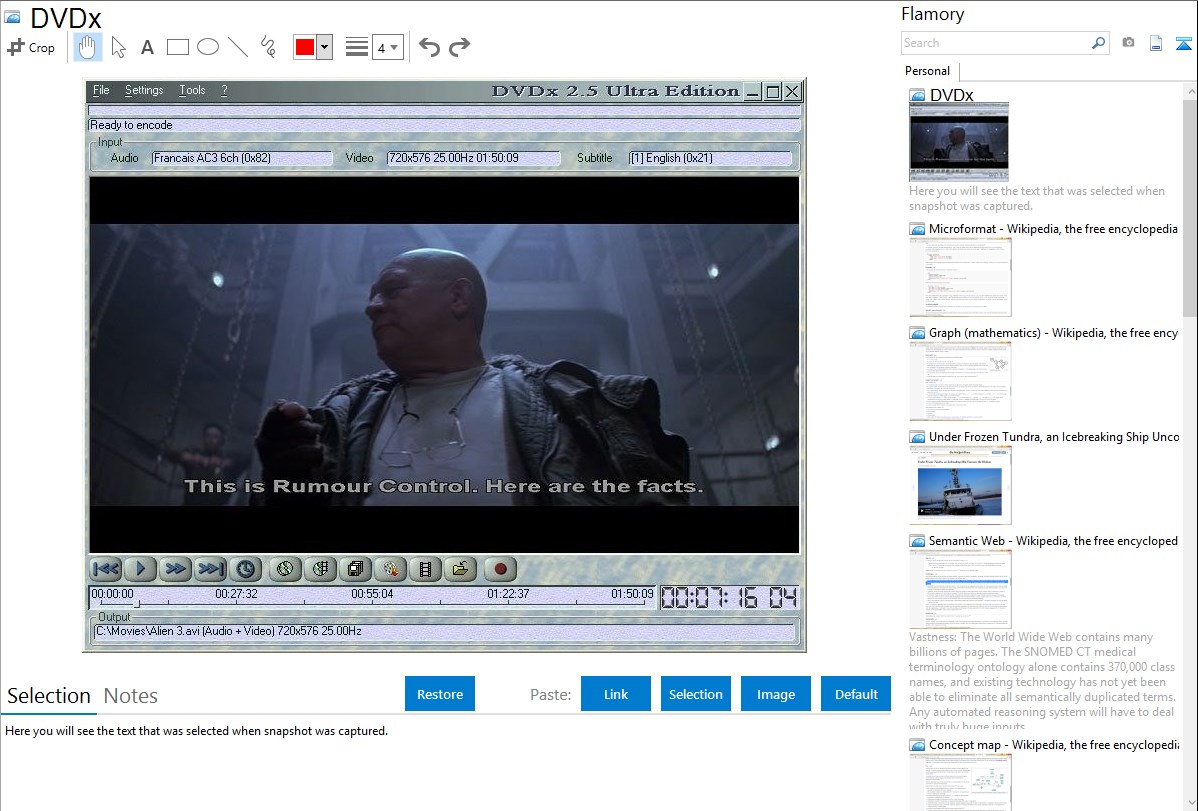Click into the Flamory search field
This screenshot has width=1198, height=811.
[x=995, y=43]
